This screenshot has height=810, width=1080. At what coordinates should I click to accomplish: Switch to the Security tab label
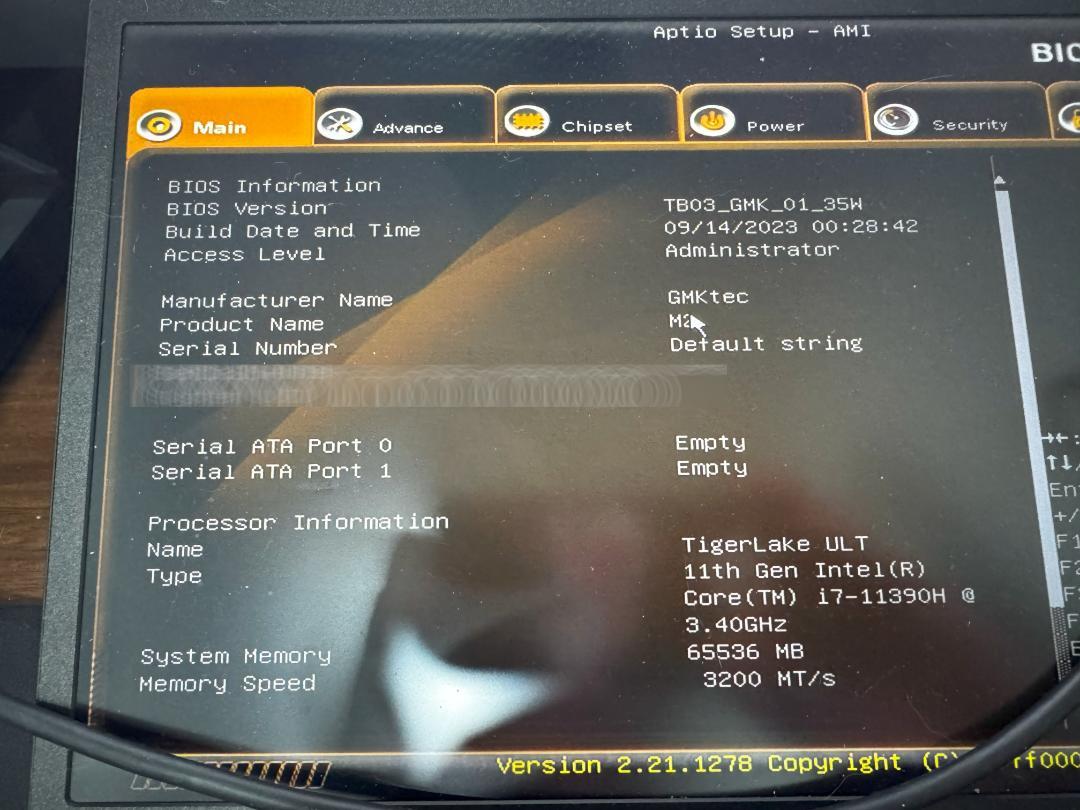(970, 125)
